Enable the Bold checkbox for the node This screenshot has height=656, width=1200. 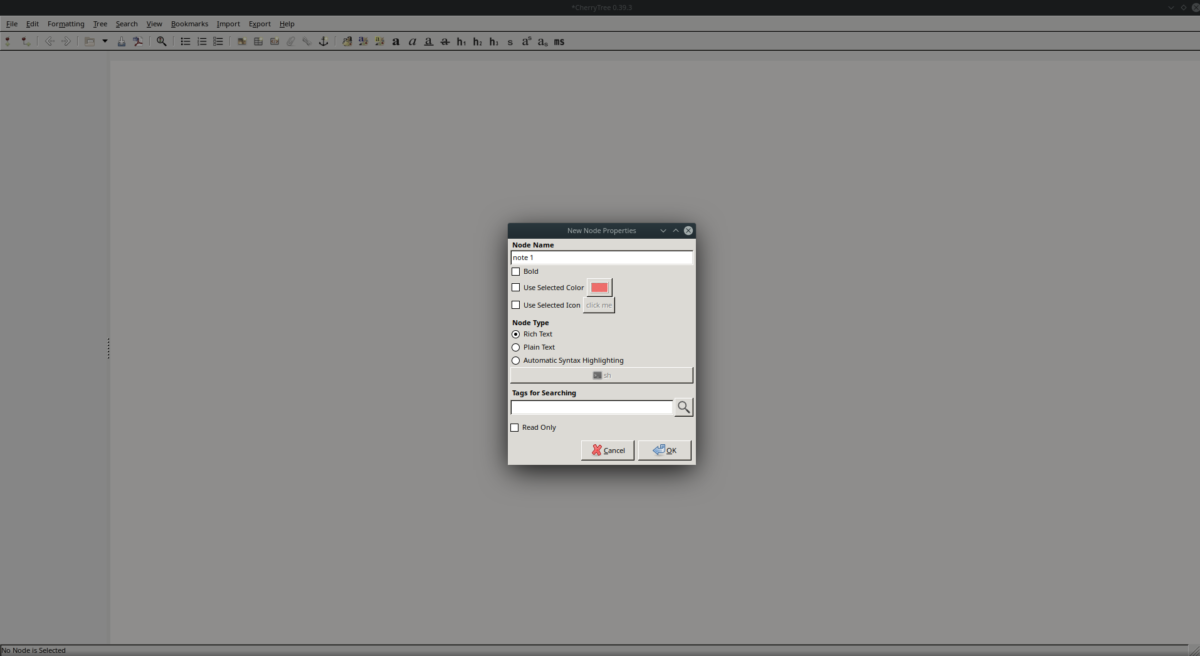click(516, 271)
